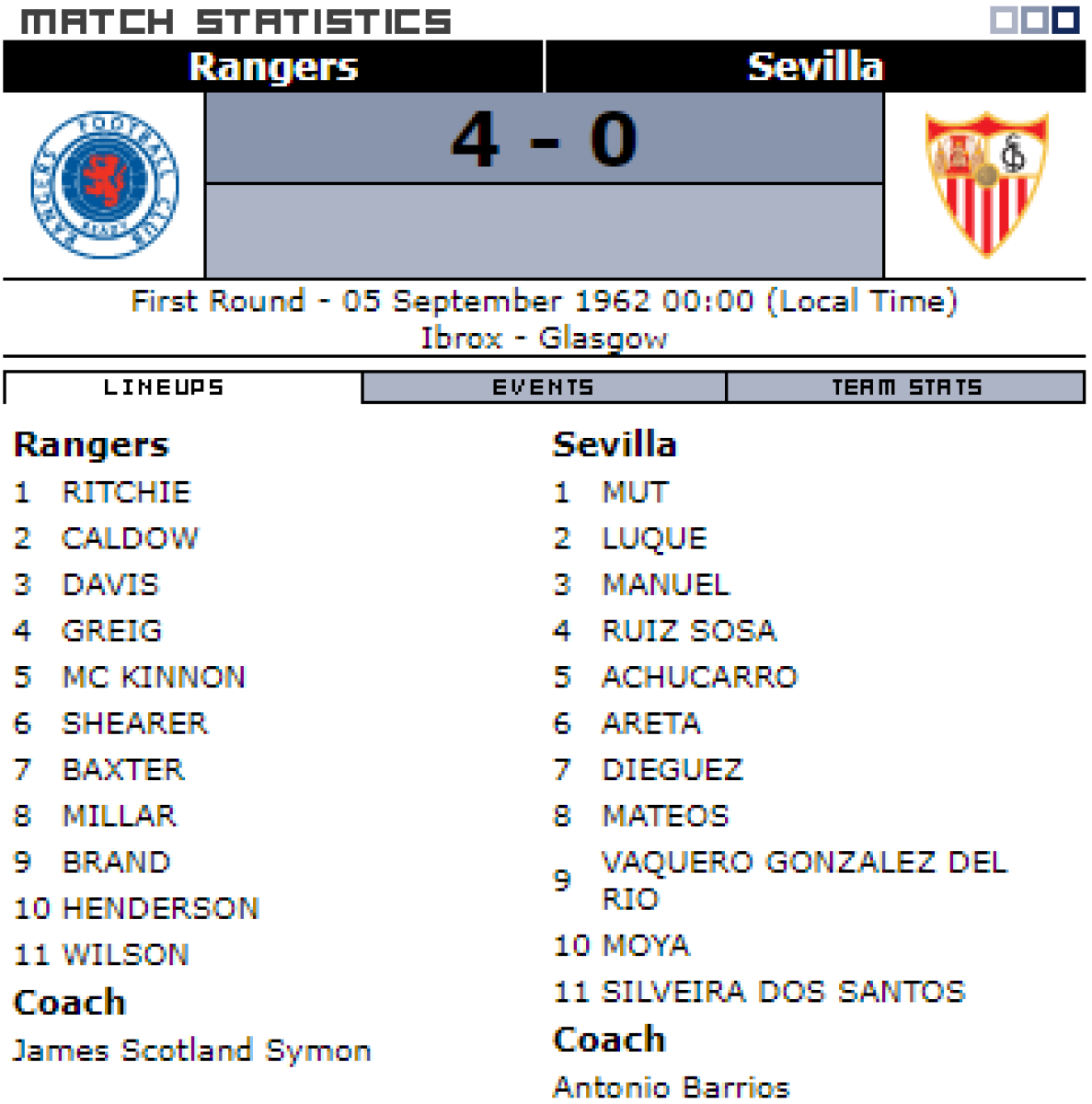The height and width of the screenshot is (1104, 1092).
Task: Click coach James Scotland Symon
Action: (x=192, y=1051)
